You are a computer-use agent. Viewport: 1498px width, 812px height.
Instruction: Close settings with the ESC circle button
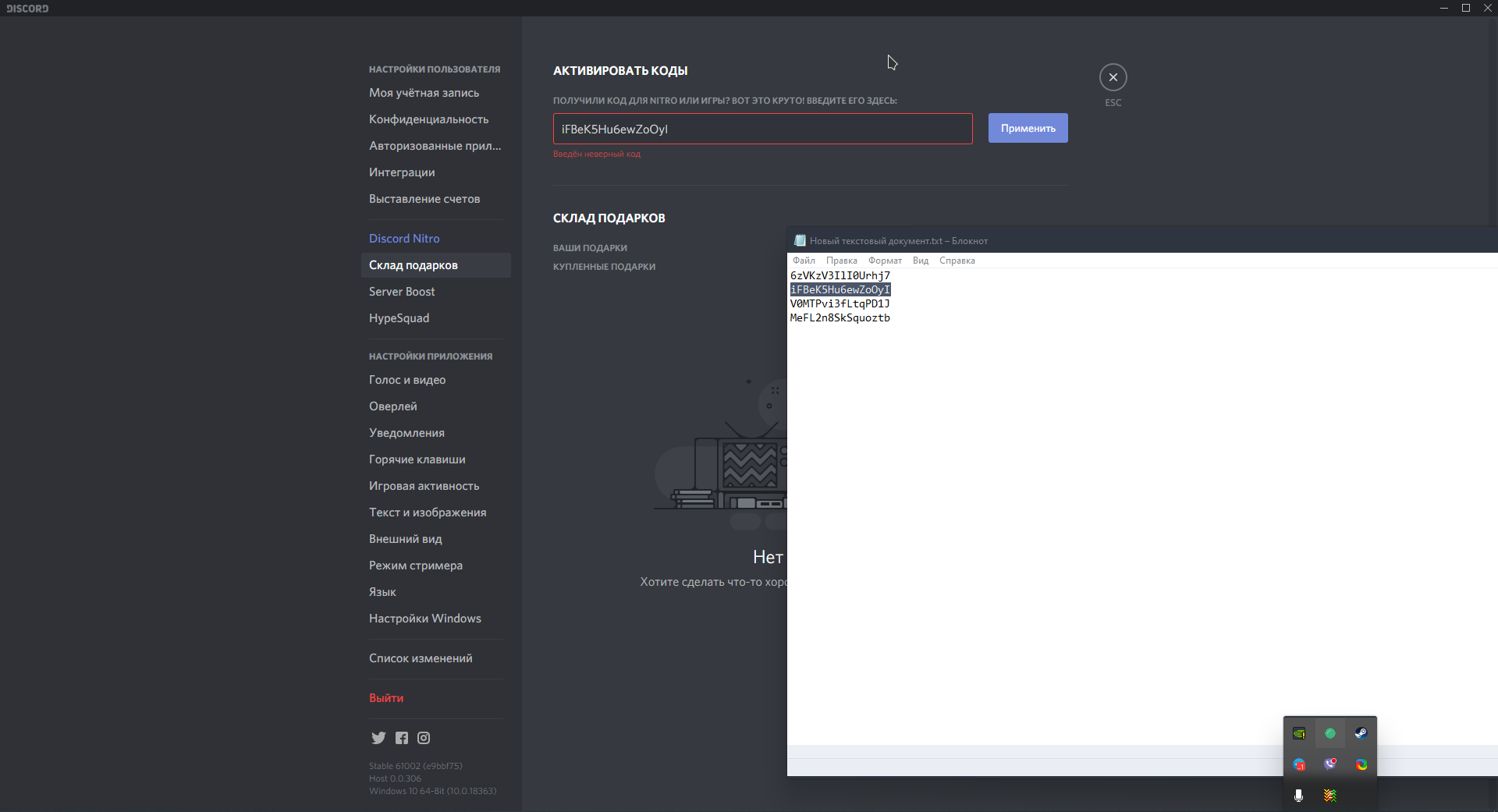pyautogui.click(x=1113, y=77)
